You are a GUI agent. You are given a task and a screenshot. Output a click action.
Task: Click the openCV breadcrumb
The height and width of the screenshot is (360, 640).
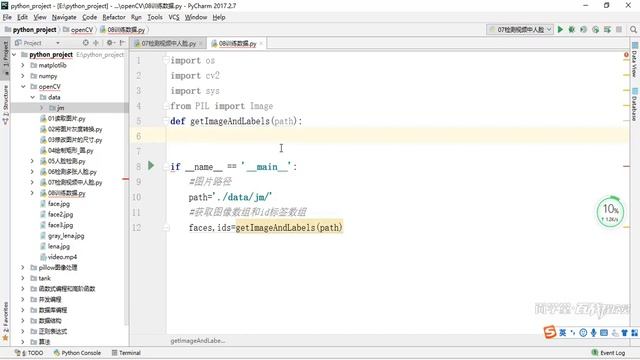(x=78, y=30)
